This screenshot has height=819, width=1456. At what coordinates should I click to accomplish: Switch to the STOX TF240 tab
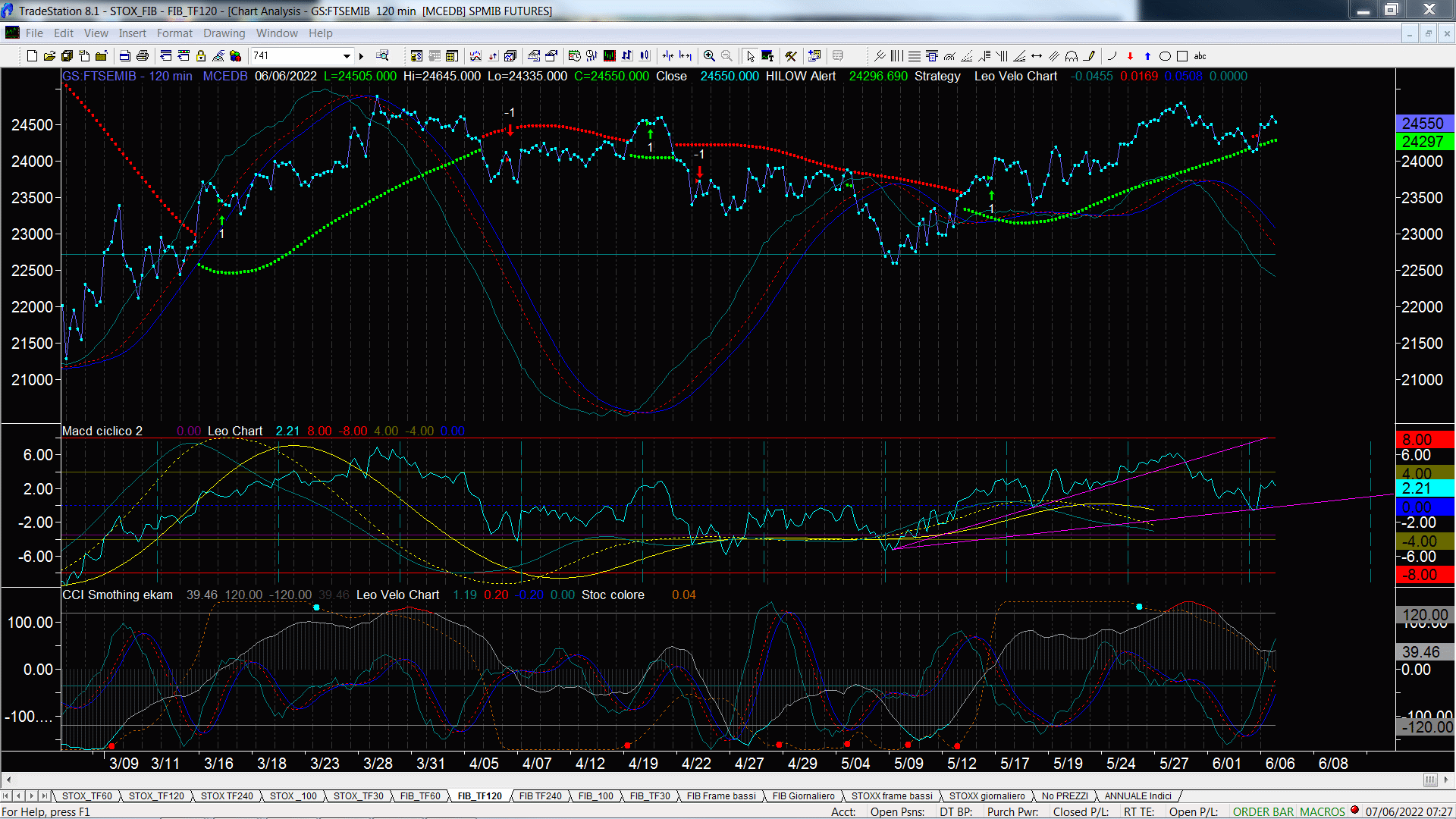click(227, 796)
